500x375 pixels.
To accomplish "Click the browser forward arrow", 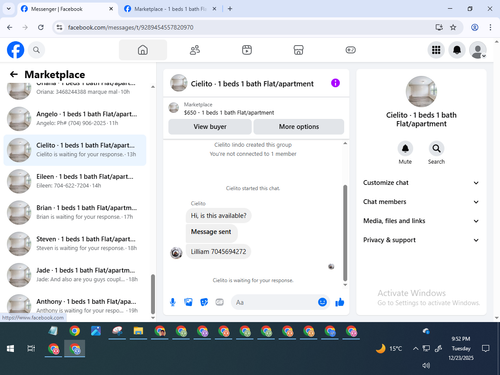I will pos(25,27).
